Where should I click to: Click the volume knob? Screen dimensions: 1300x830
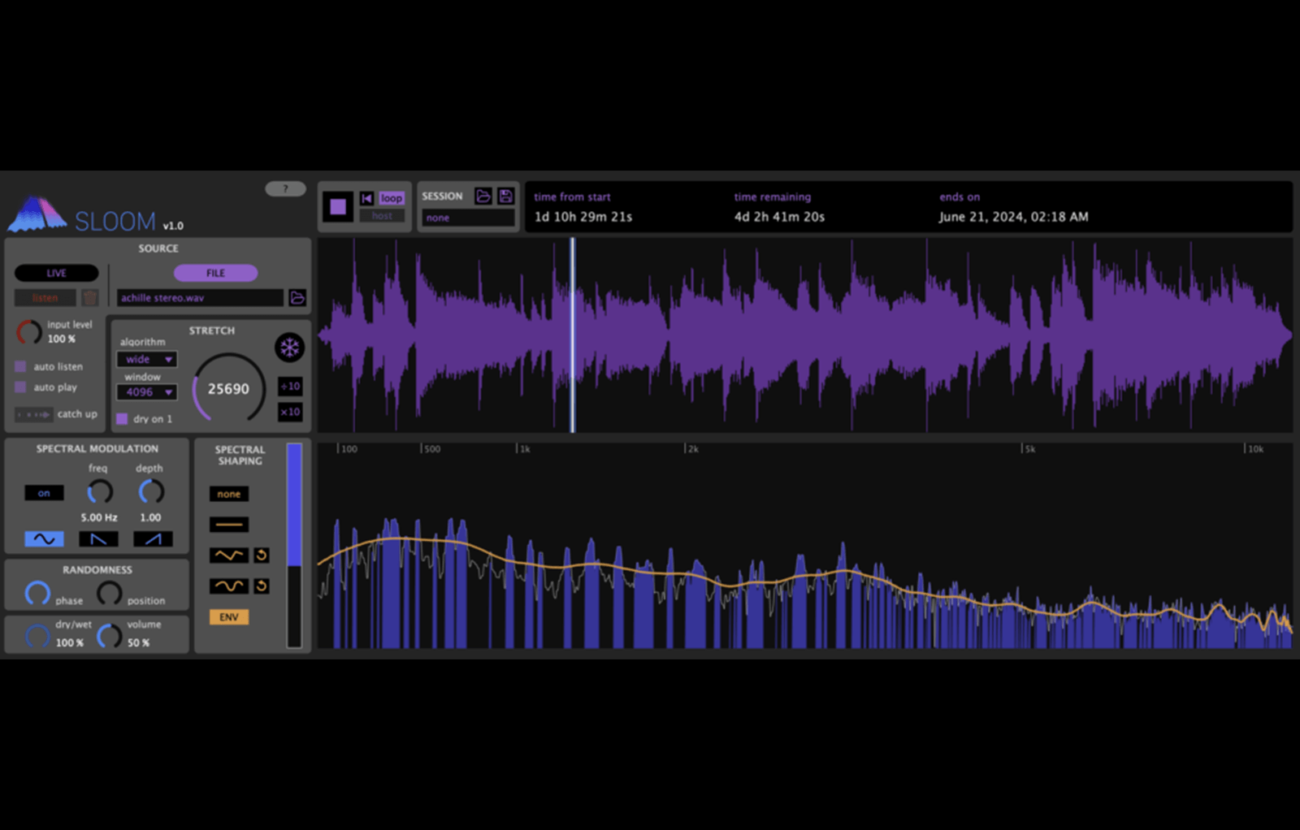[x=109, y=636]
